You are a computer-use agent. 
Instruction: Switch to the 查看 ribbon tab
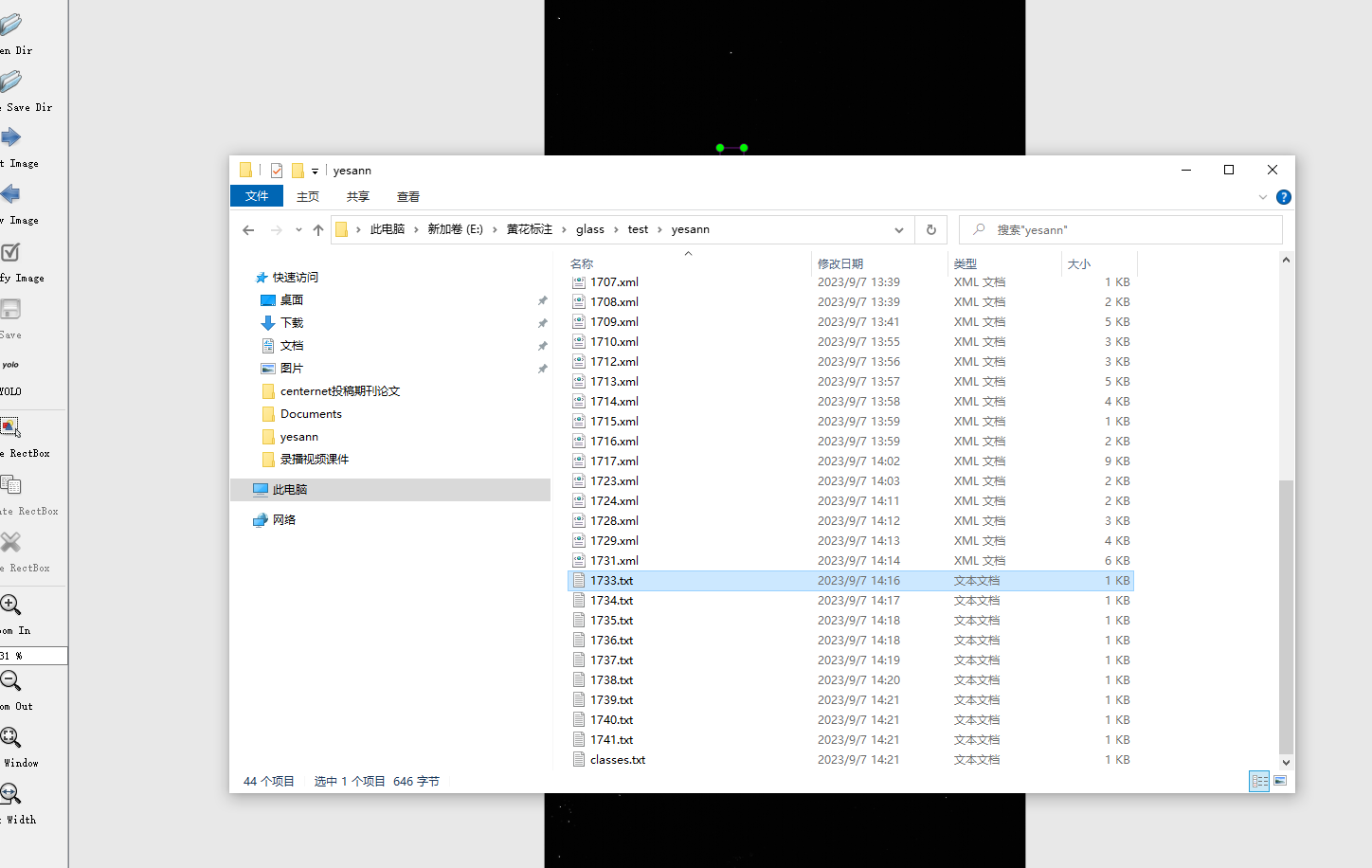pos(408,196)
